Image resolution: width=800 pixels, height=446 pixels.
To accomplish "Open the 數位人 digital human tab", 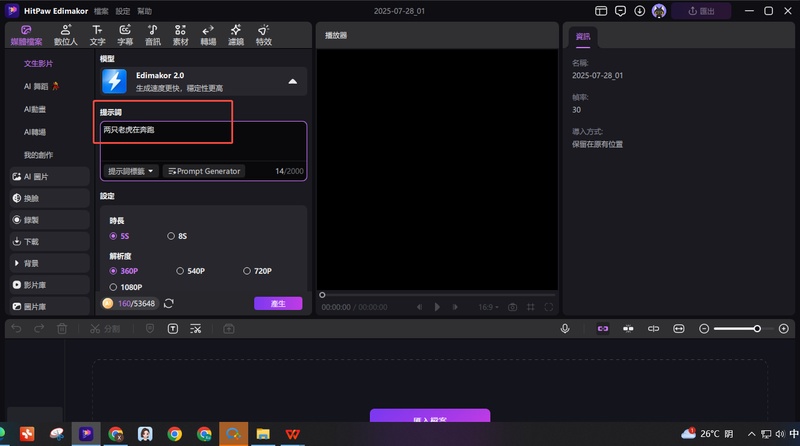I will click(66, 35).
